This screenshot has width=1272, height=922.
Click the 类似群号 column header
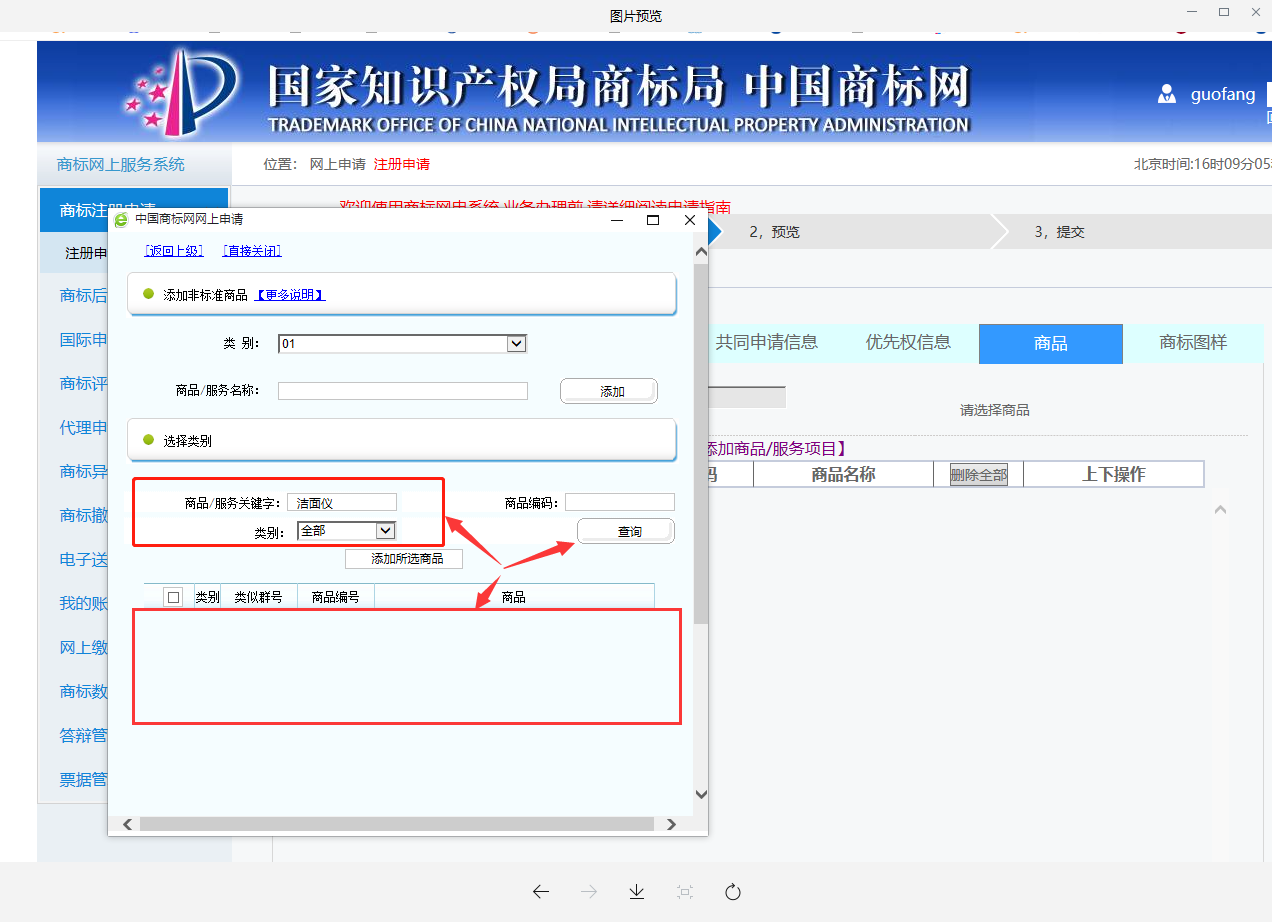tap(258, 597)
